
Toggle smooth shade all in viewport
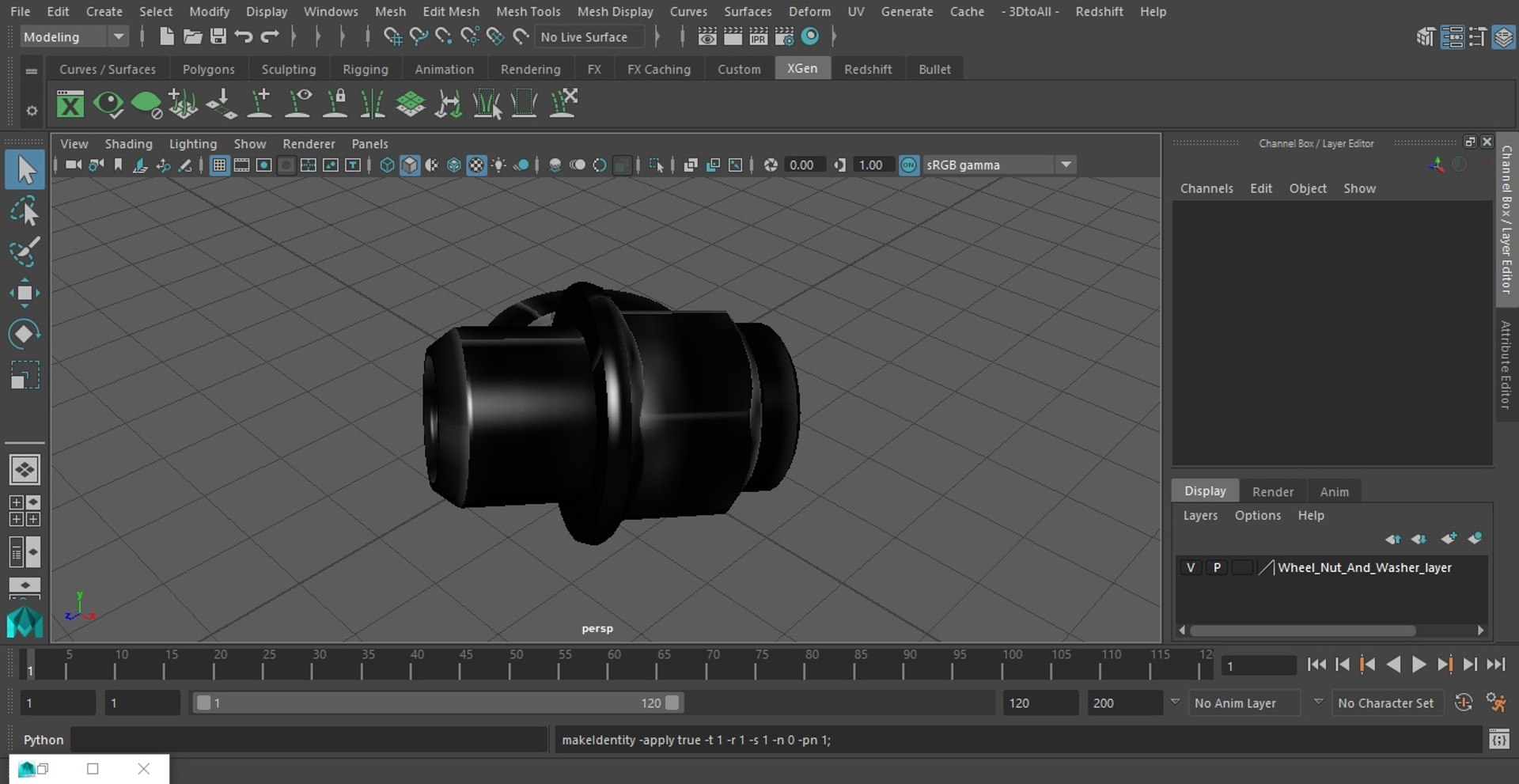pyautogui.click(x=410, y=165)
